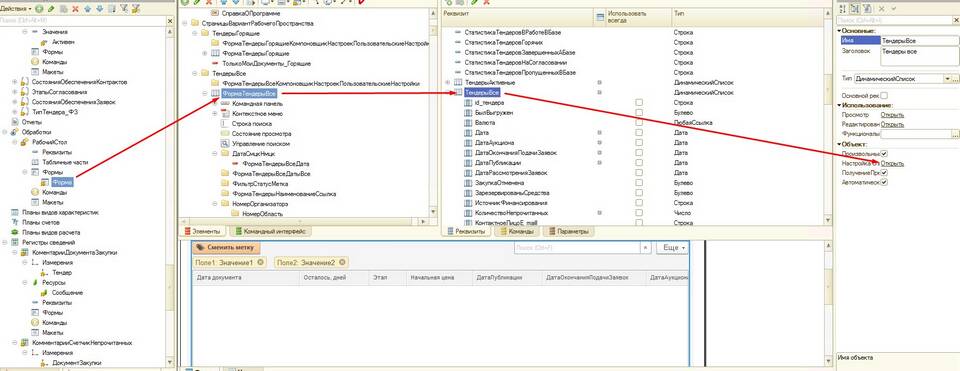960x371 pixels.
Task: Click the green add icon in configuration tree toolbar
Action: (39, 10)
